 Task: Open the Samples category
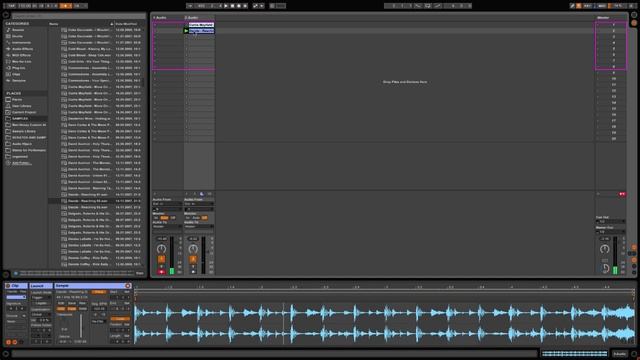(19, 80)
